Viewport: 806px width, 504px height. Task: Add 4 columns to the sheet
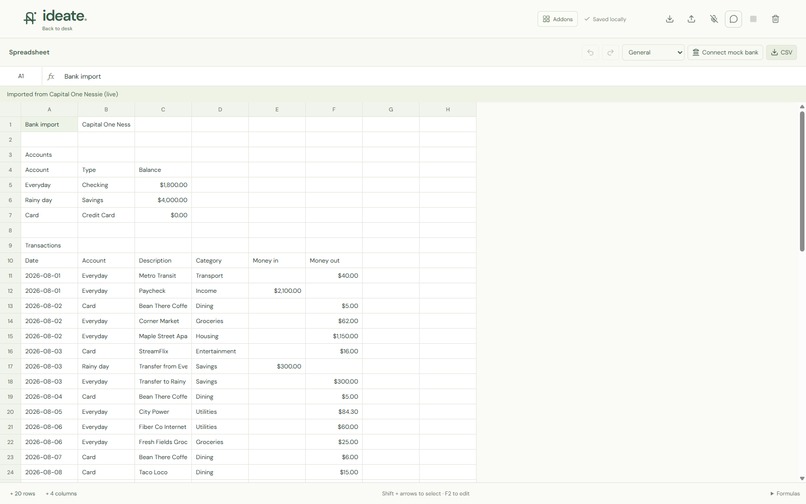click(61, 494)
